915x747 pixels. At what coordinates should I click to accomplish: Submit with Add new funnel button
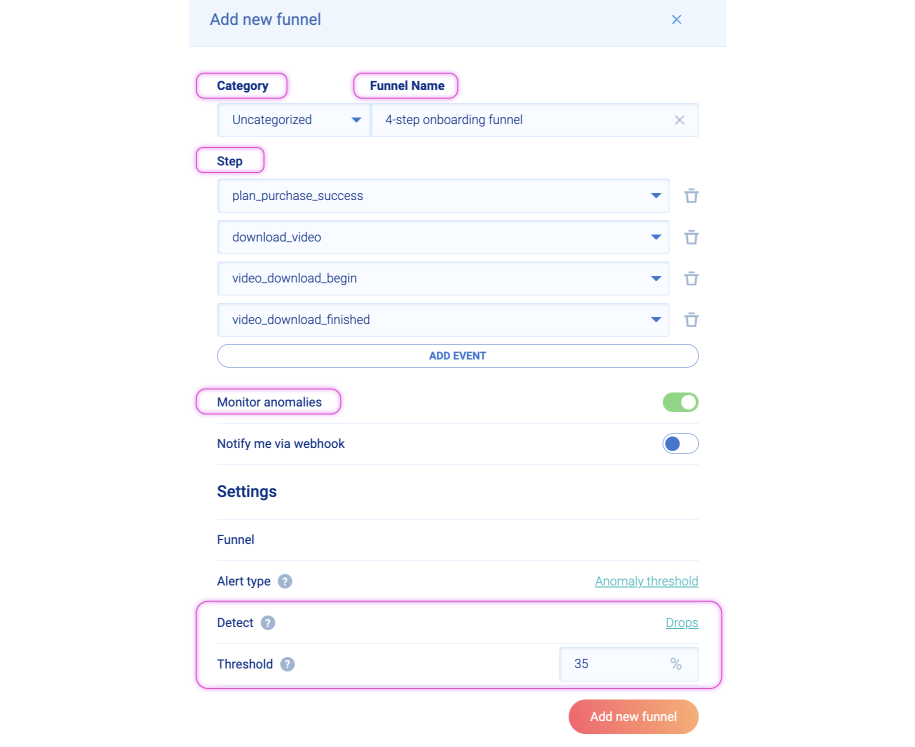(x=633, y=717)
